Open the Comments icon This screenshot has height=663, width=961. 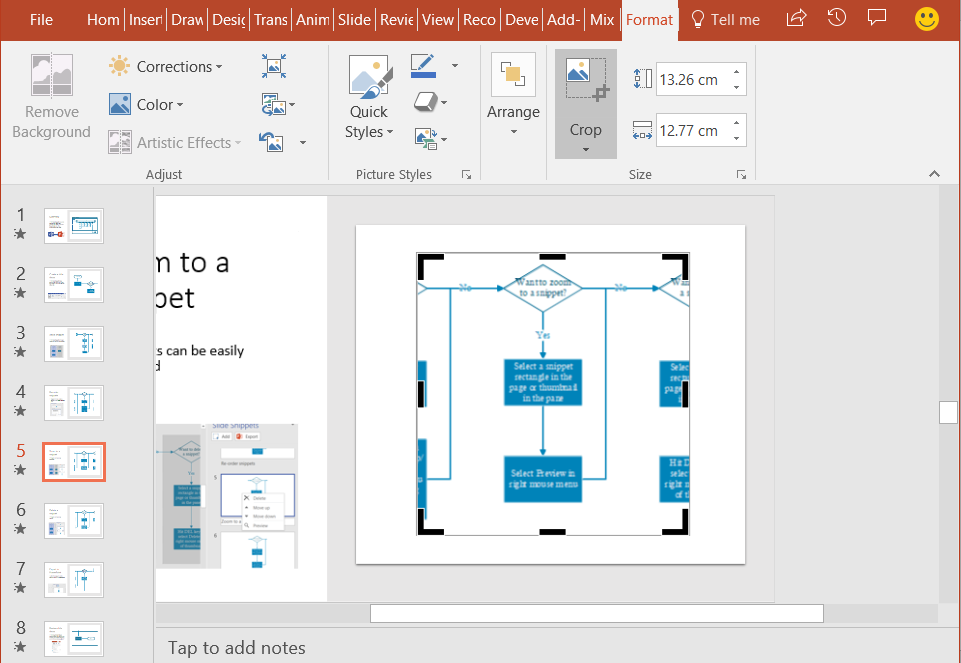tap(877, 18)
